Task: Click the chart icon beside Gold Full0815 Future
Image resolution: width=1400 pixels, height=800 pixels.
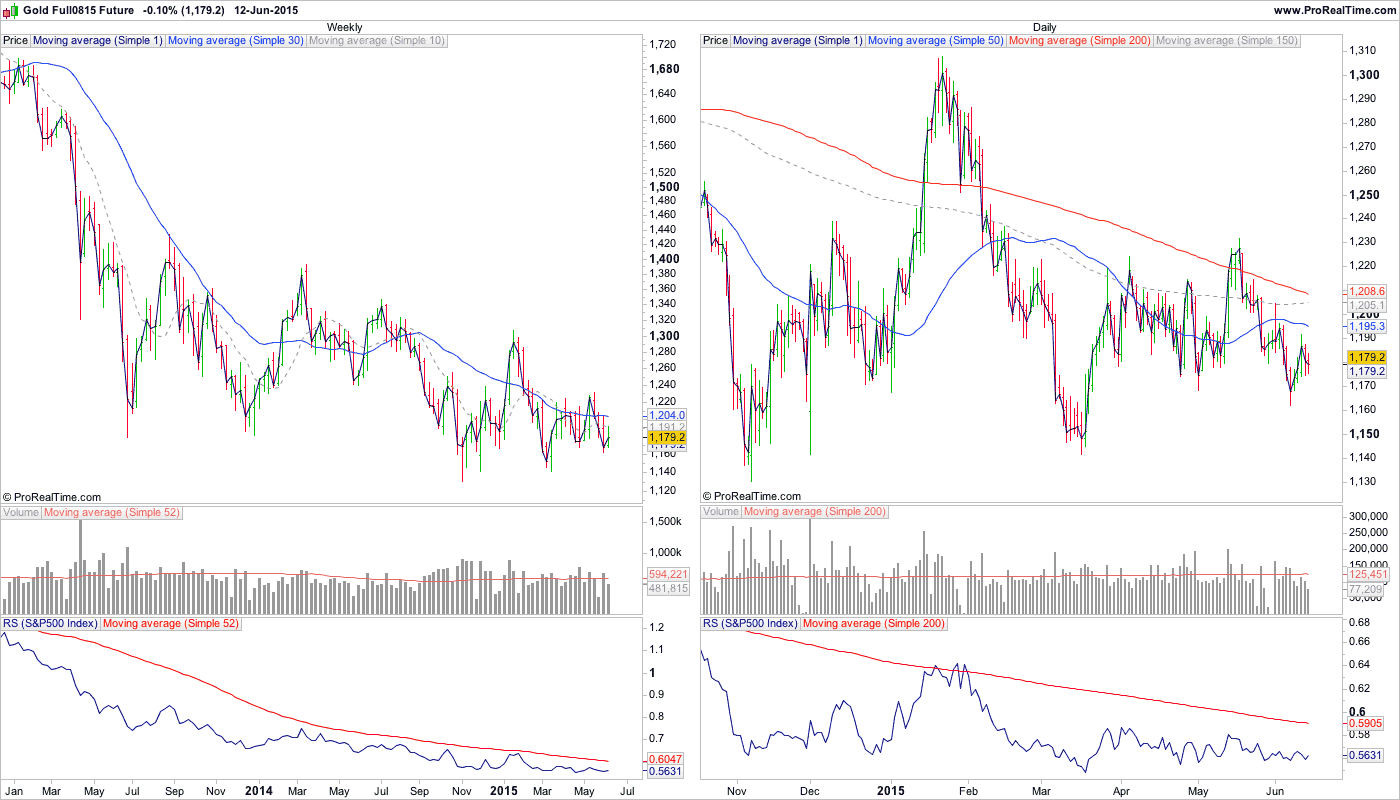Action: (x=12, y=10)
